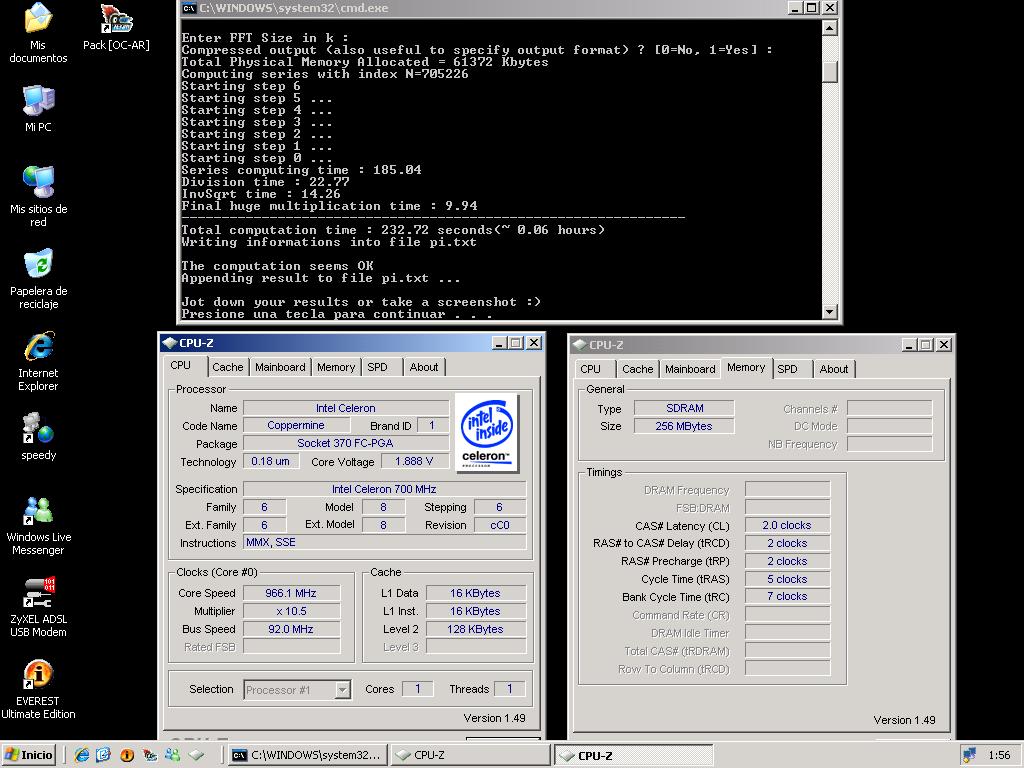This screenshot has width=1024, height=768.
Task: Click left CPU-Z window title icon
Action: coord(170,343)
